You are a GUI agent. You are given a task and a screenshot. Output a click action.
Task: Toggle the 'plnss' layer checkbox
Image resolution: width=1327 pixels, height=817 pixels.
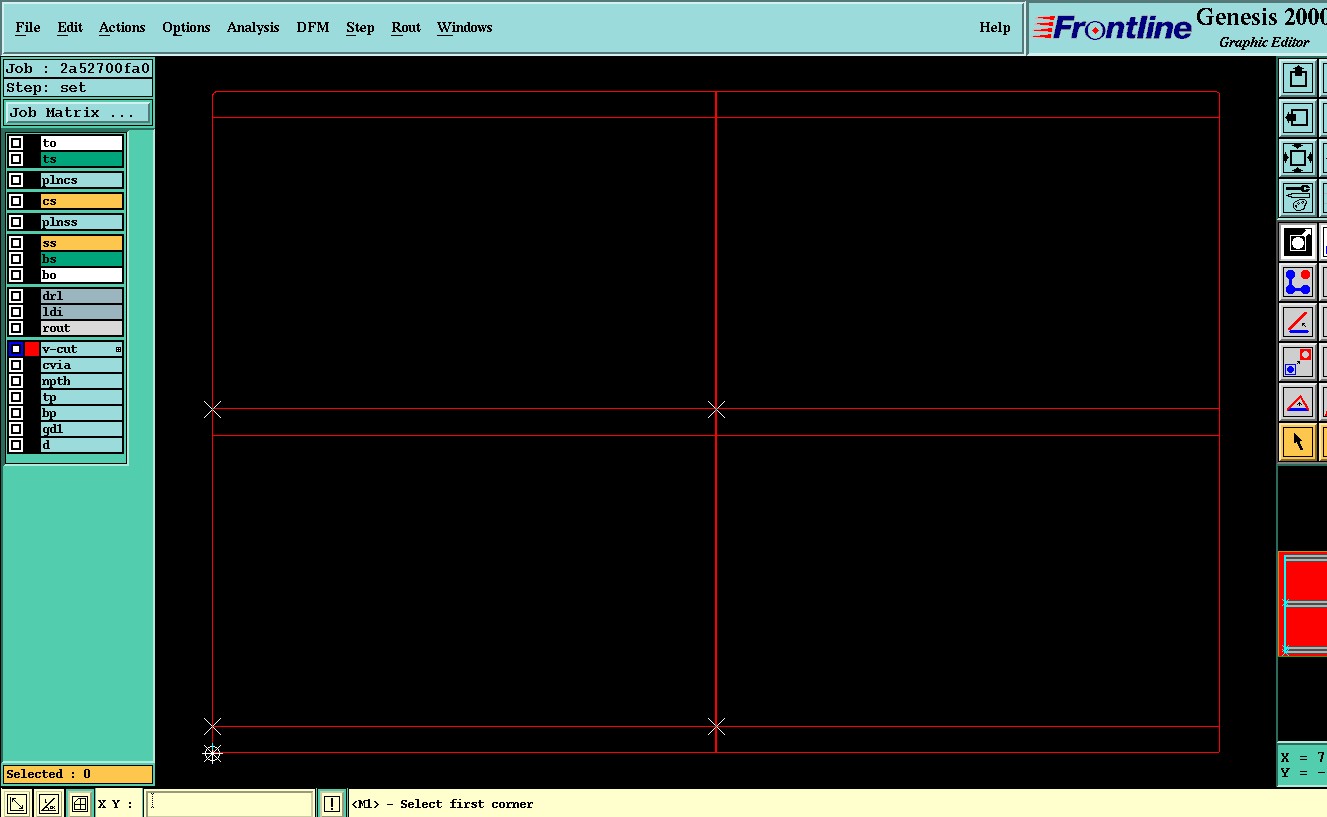[16, 222]
